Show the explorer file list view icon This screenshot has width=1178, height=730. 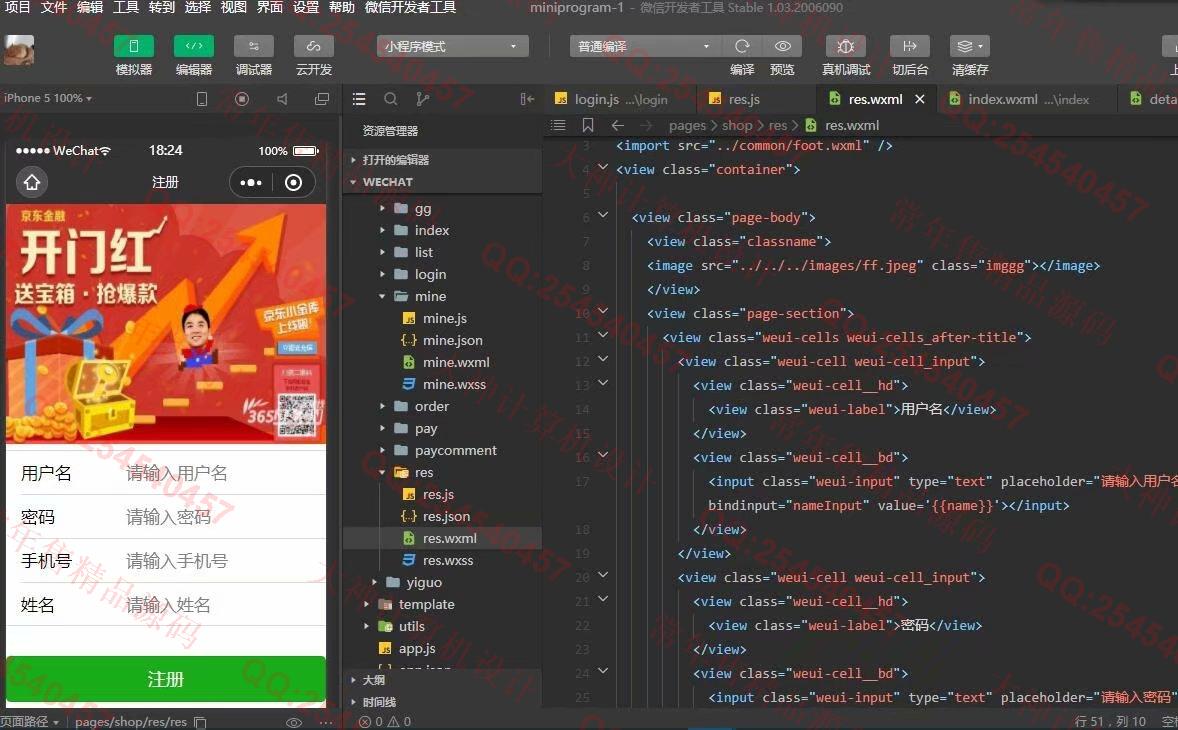[359, 99]
